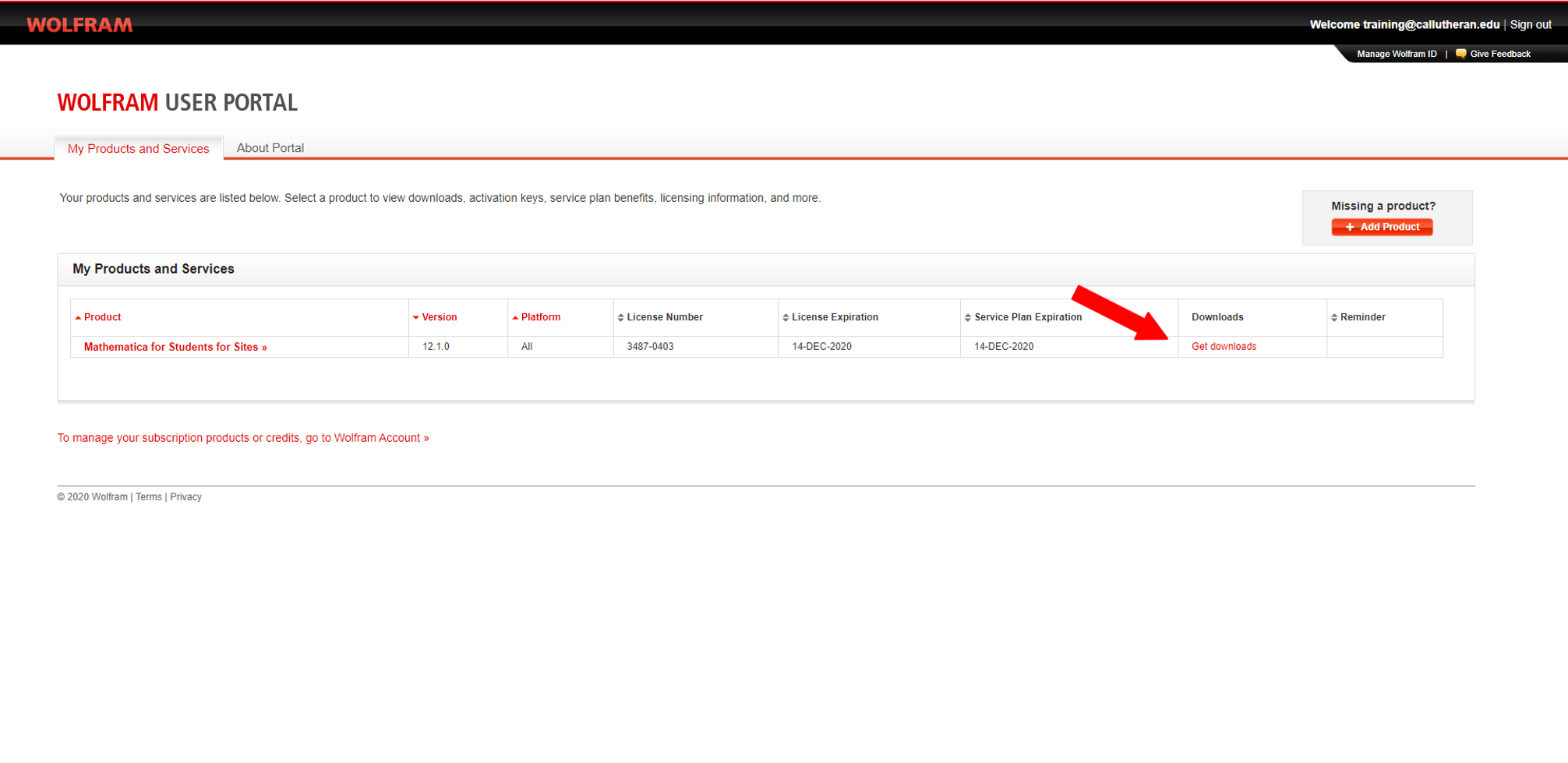The height and width of the screenshot is (763, 1568).
Task: Open Give Feedback link
Action: (x=1500, y=54)
